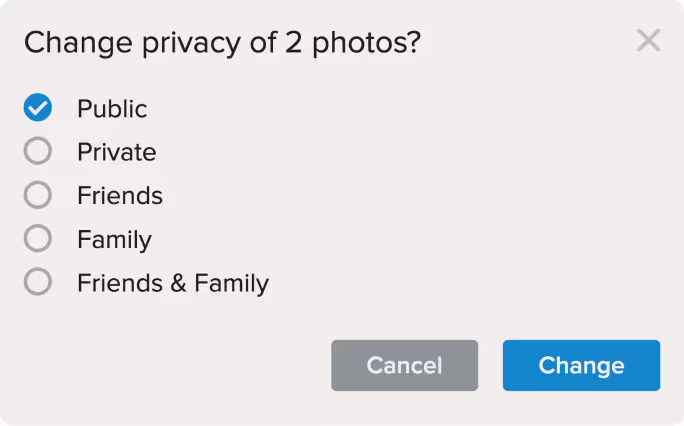This screenshot has height=426, width=684.
Task: Set photo privacy to Friends only
Action: [38, 196]
